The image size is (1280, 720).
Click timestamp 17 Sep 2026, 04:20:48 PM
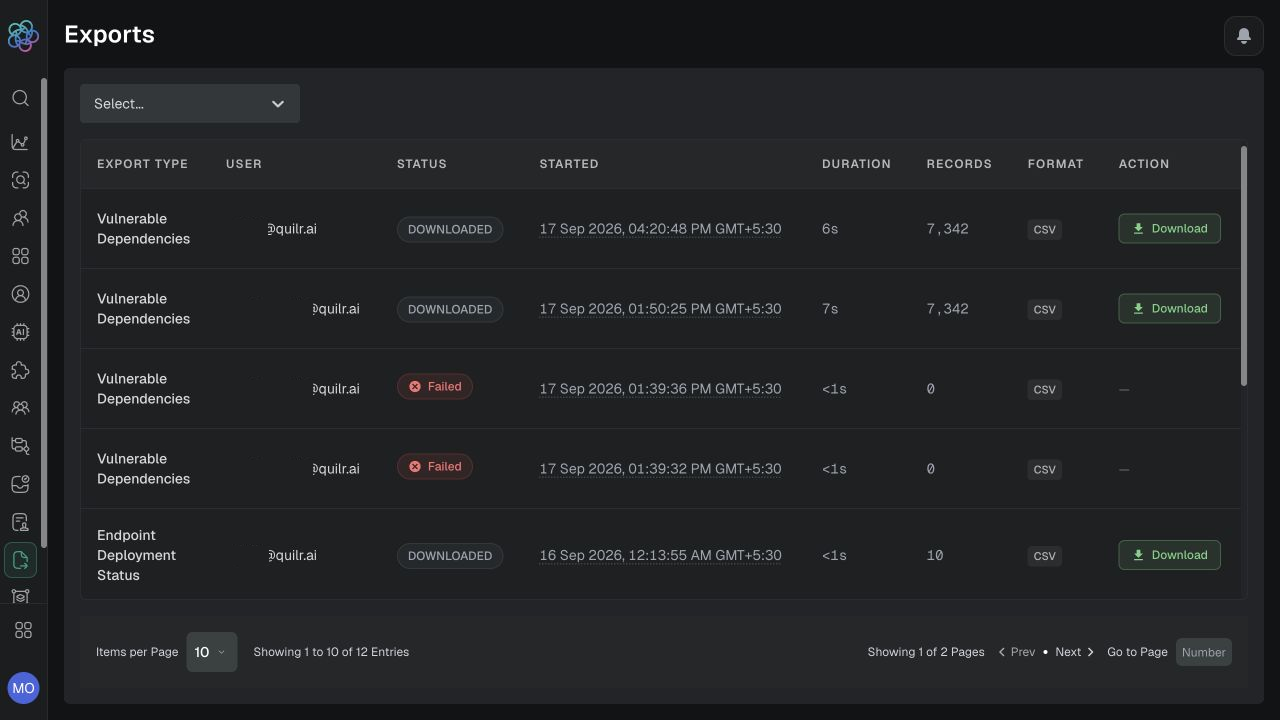[x=660, y=229]
